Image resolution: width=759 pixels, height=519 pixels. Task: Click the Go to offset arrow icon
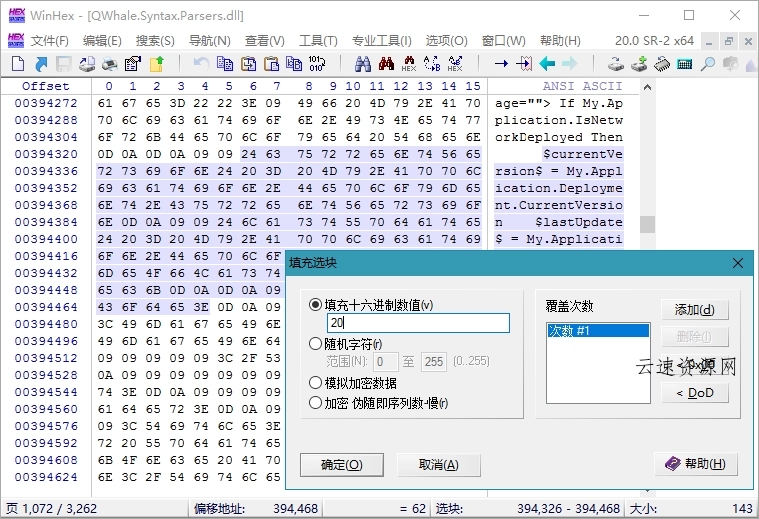coord(501,63)
